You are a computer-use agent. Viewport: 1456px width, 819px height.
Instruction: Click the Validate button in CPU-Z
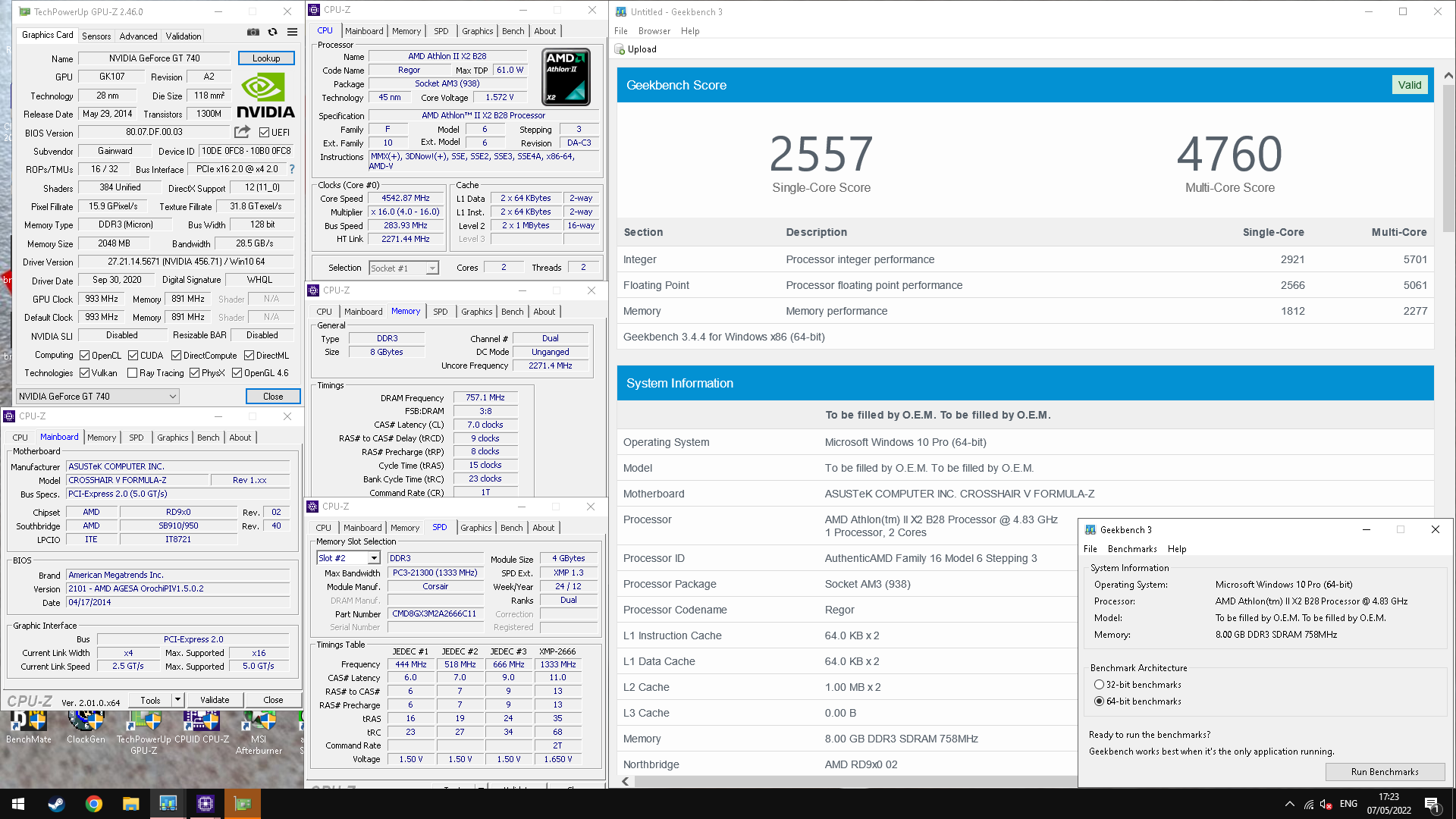215,700
